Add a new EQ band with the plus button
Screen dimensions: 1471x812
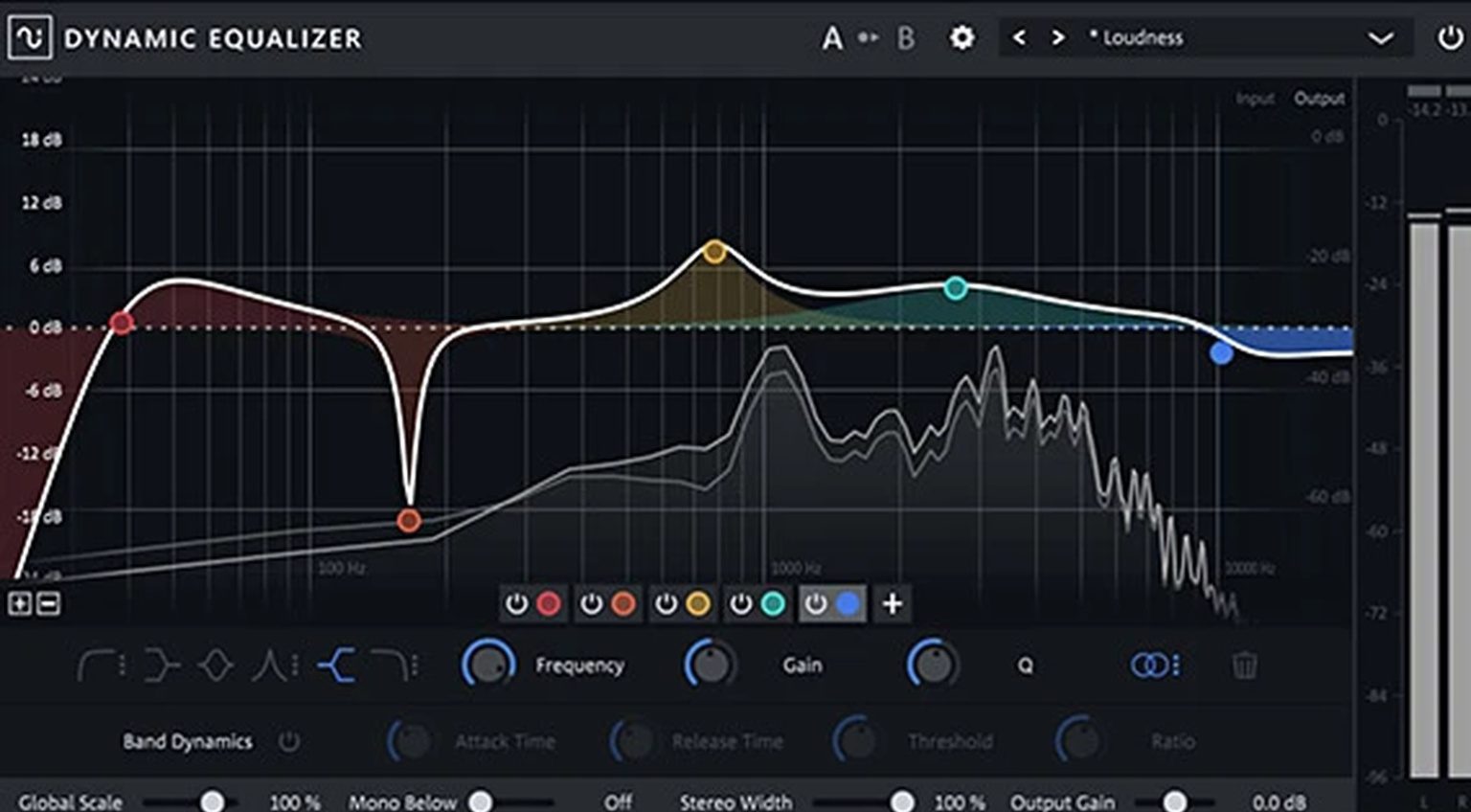pyautogui.click(x=892, y=604)
